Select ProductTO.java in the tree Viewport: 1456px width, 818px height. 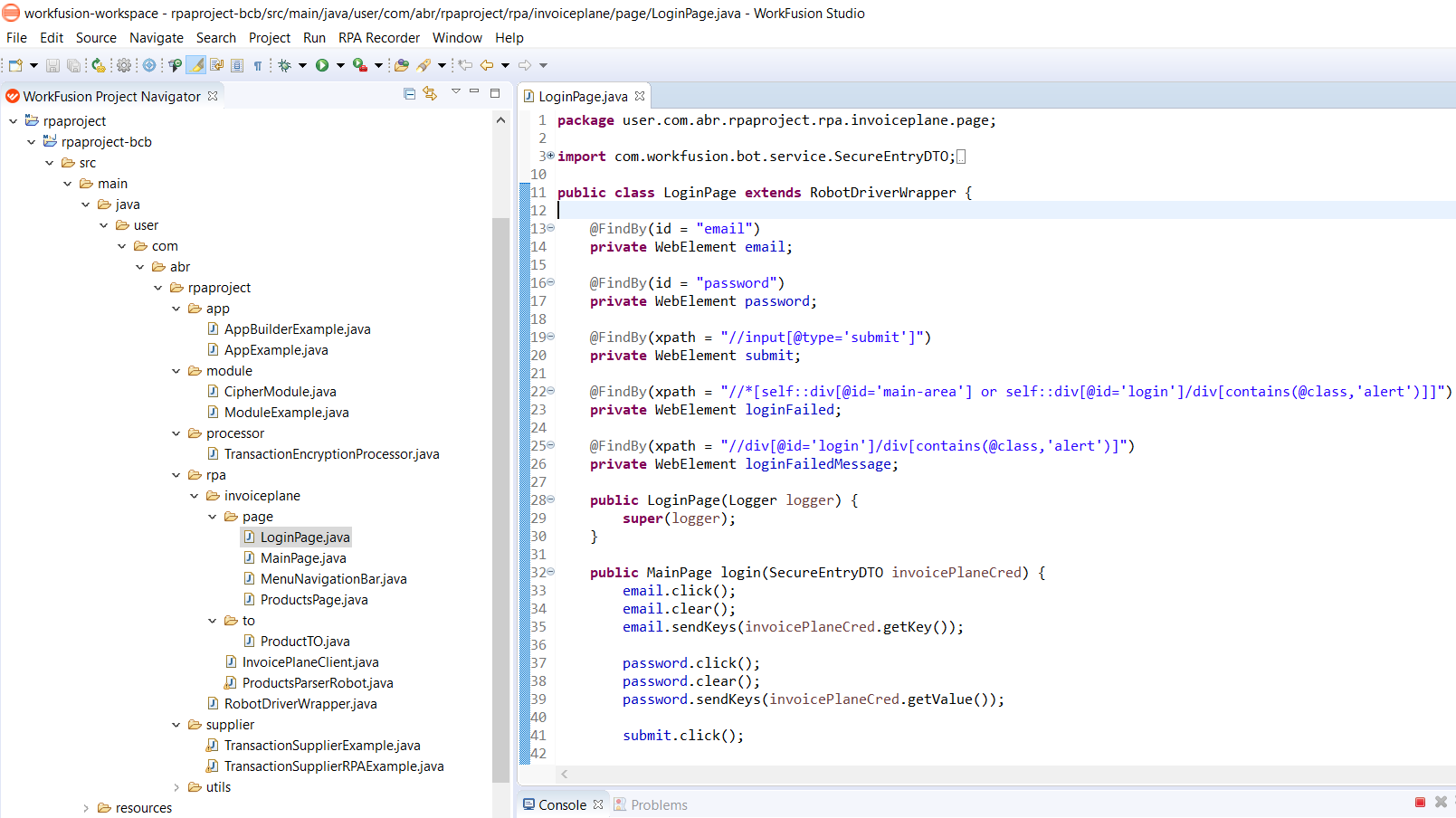(x=305, y=642)
